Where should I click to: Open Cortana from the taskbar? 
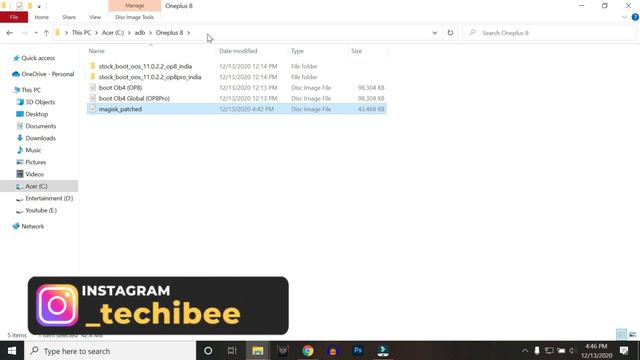208,351
